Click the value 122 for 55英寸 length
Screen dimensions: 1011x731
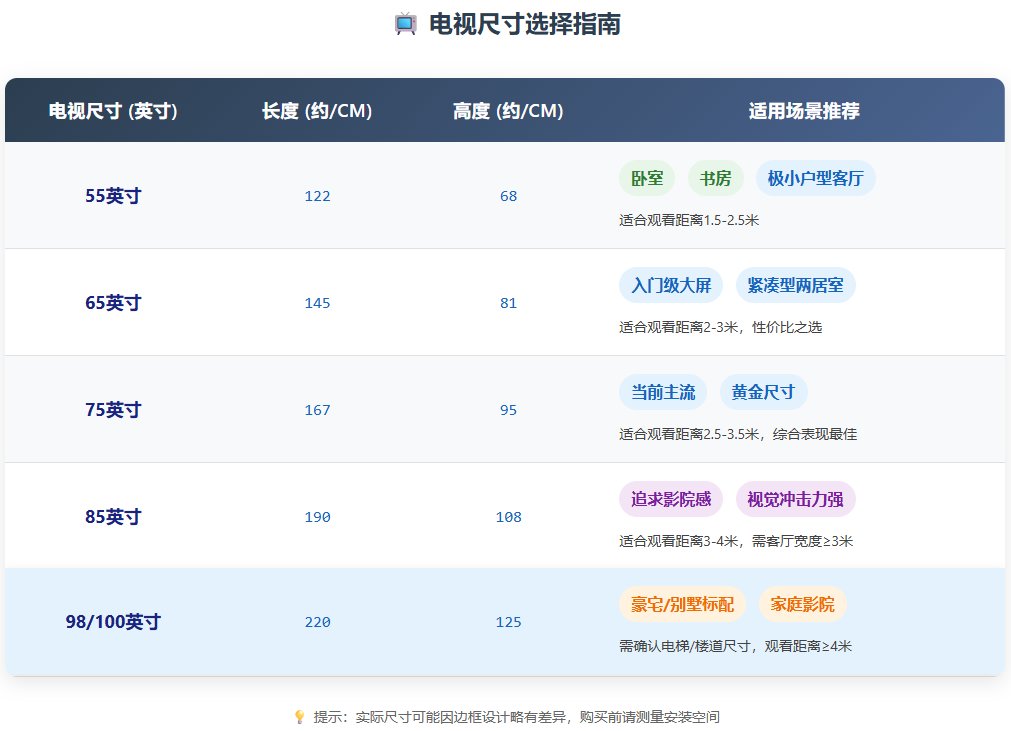click(317, 196)
